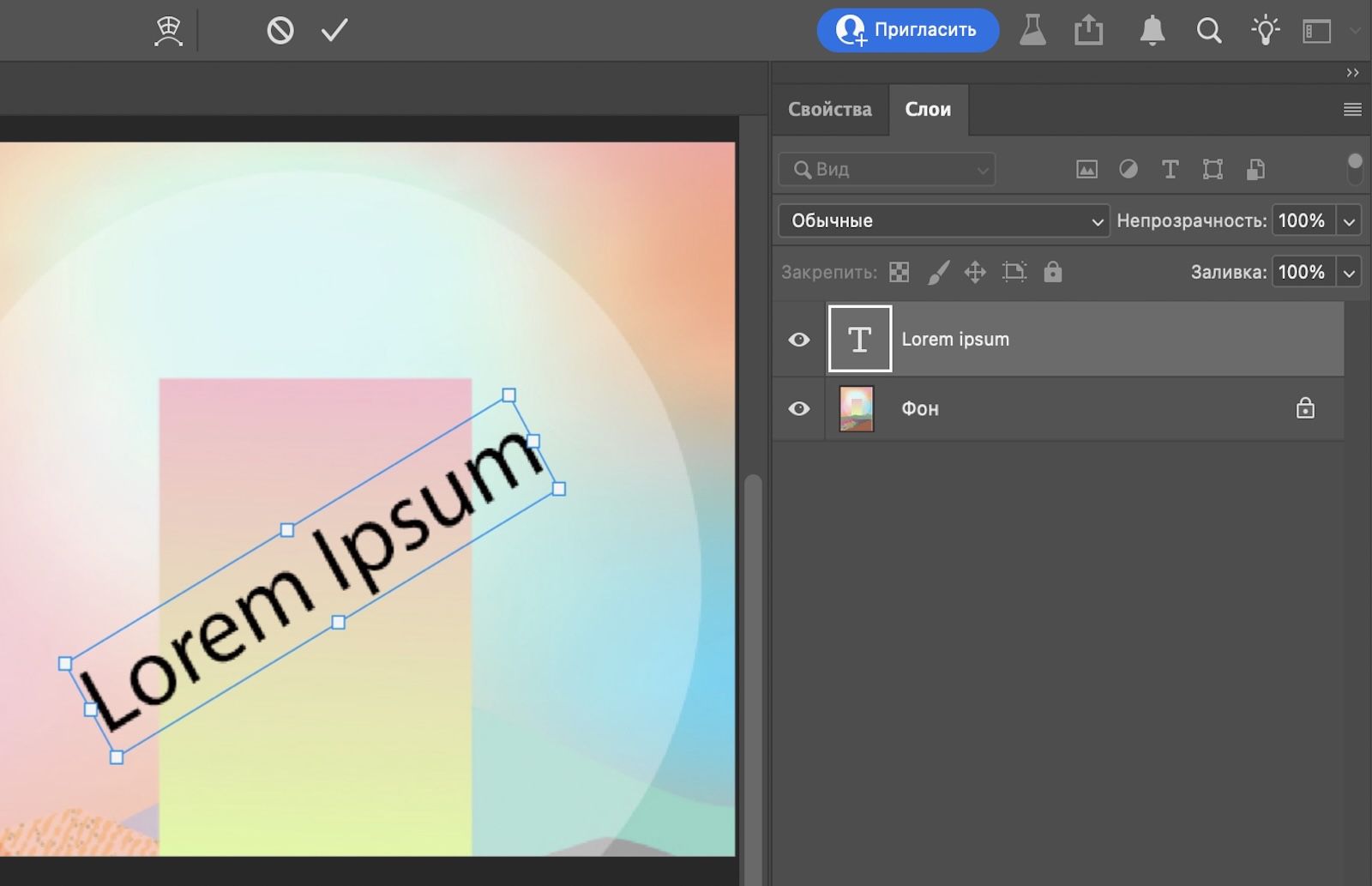The width and height of the screenshot is (1372, 886).
Task: Open the search magnifier icon
Action: point(1208,31)
